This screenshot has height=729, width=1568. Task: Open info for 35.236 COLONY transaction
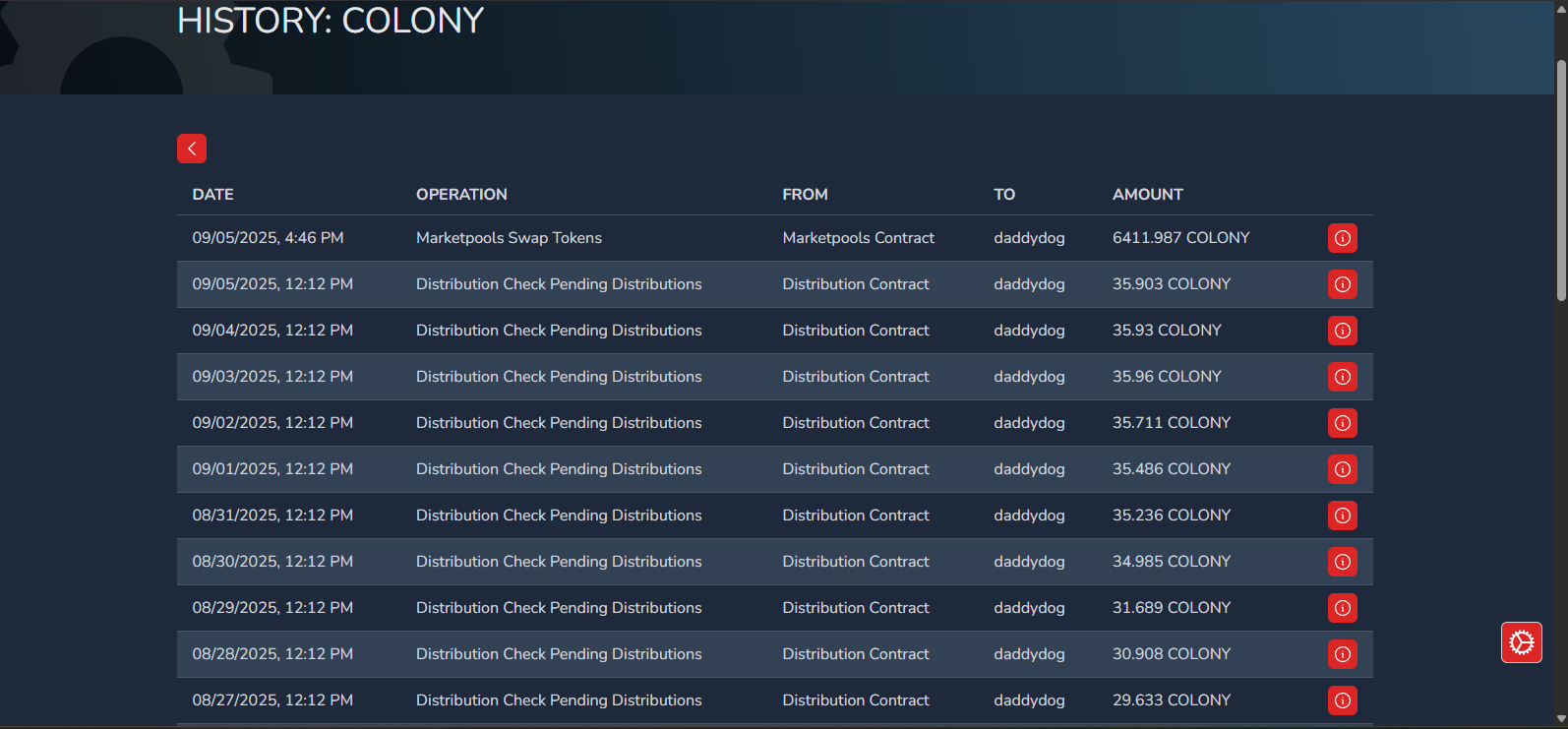point(1343,516)
